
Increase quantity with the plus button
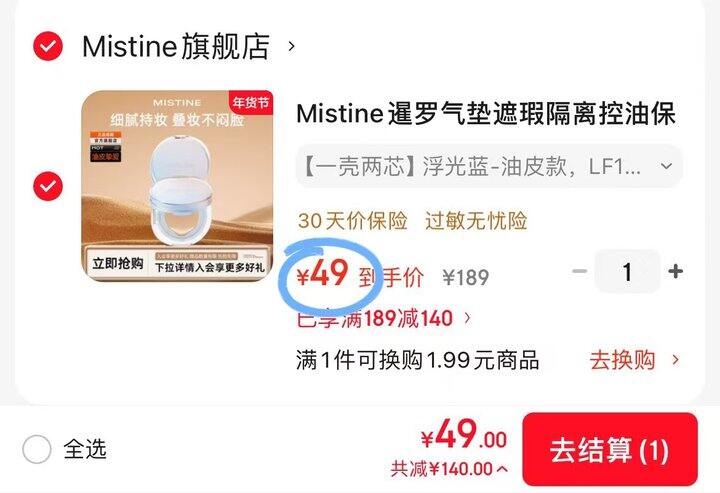pyautogui.click(x=675, y=271)
